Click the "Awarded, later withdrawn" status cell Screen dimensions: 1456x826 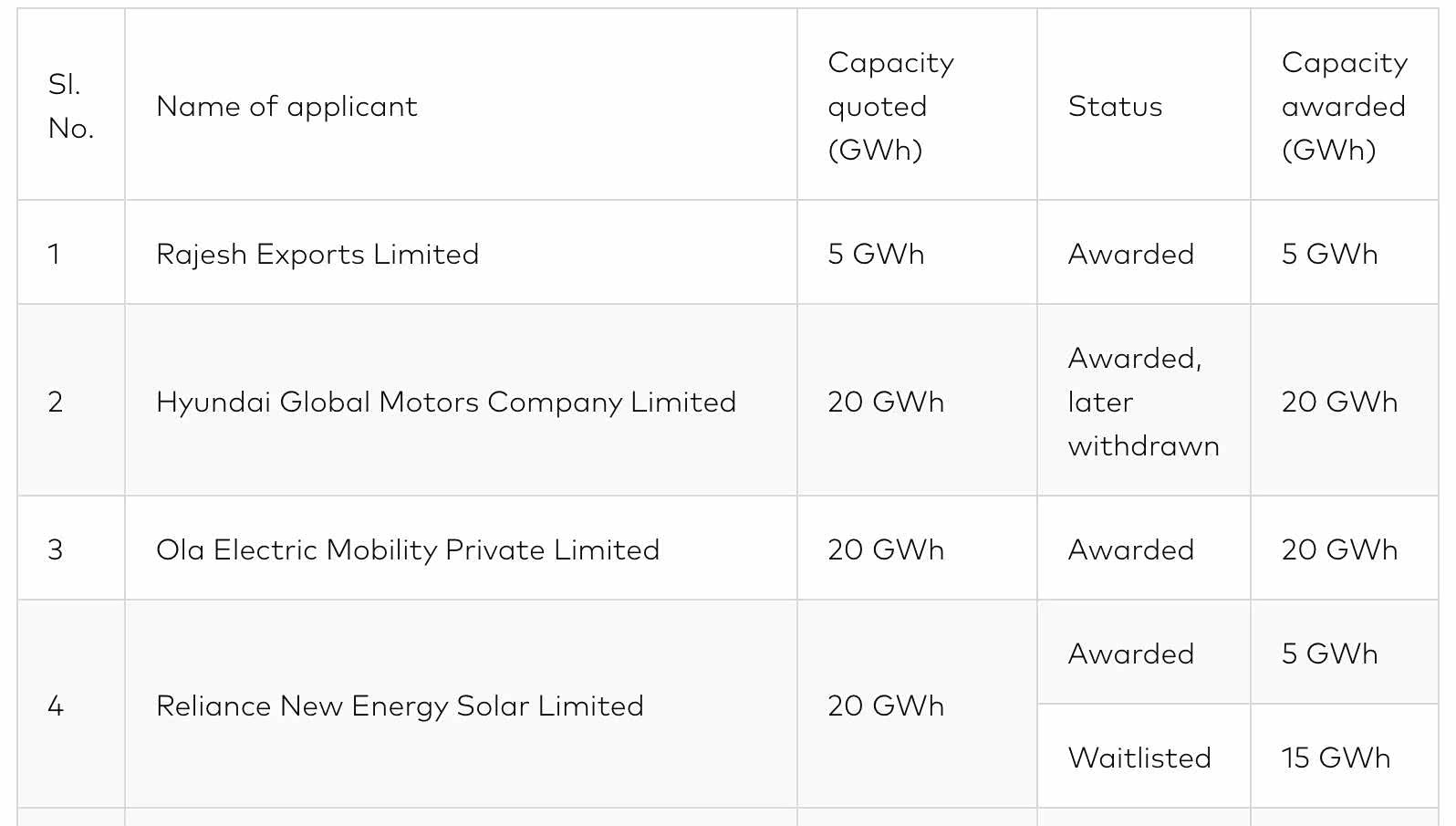pyautogui.click(x=1143, y=402)
